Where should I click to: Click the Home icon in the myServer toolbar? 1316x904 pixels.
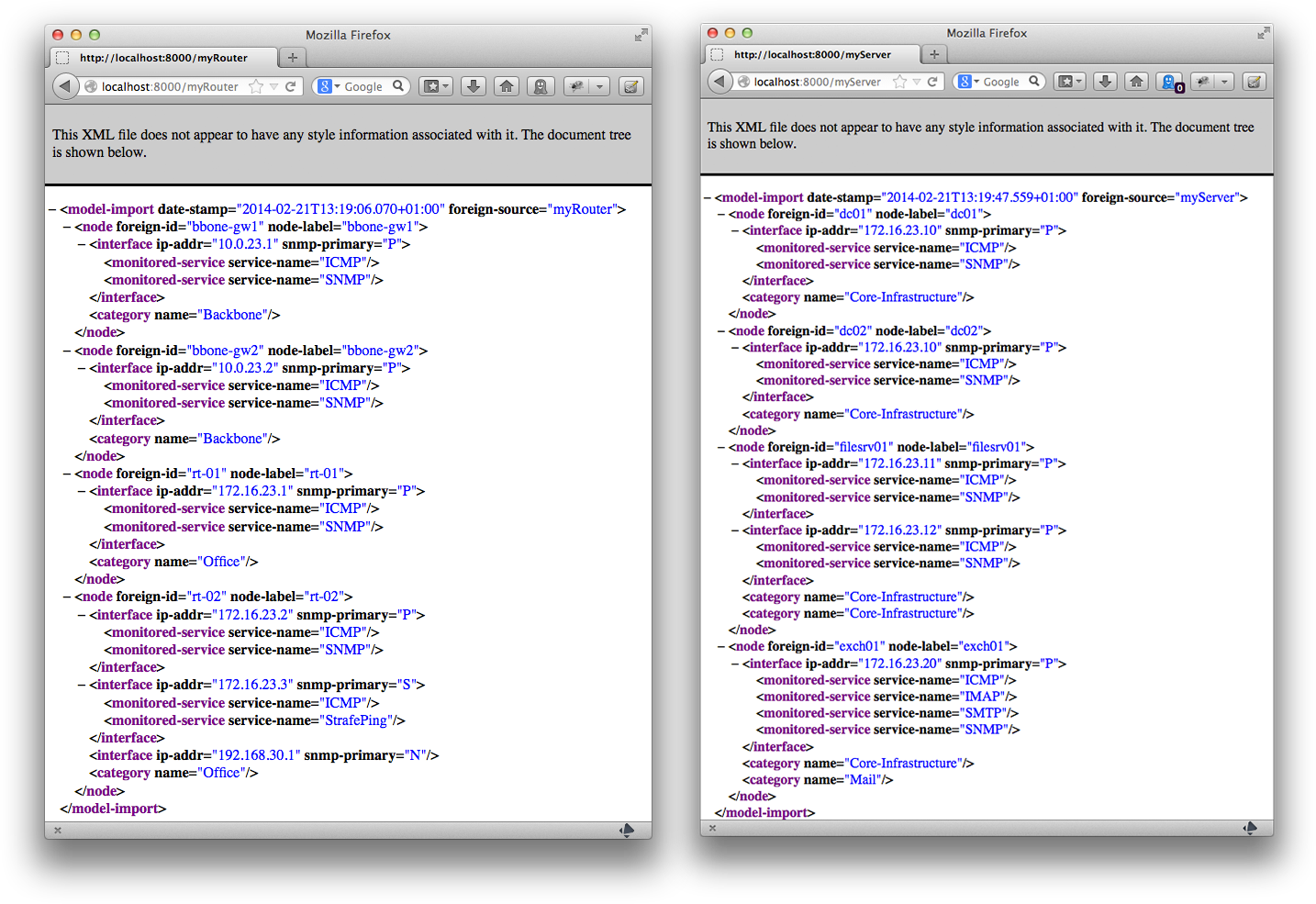1136,82
